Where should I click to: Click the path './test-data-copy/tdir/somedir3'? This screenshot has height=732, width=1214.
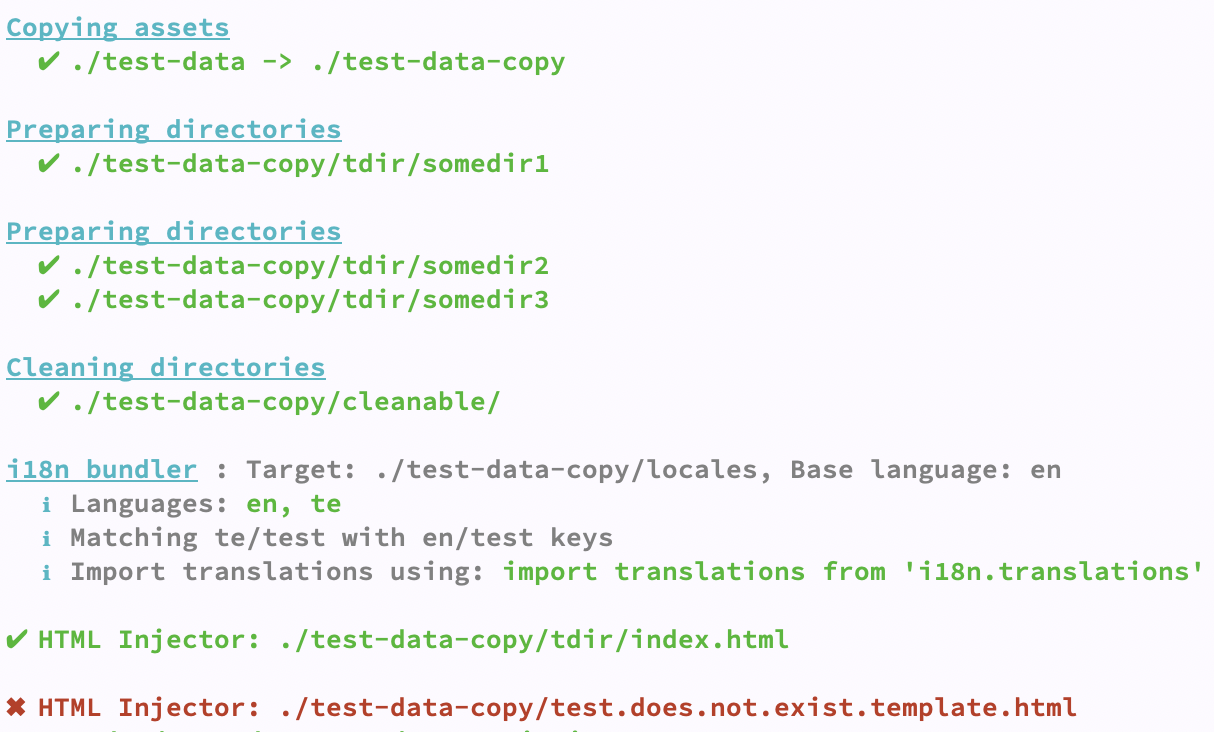click(x=310, y=300)
